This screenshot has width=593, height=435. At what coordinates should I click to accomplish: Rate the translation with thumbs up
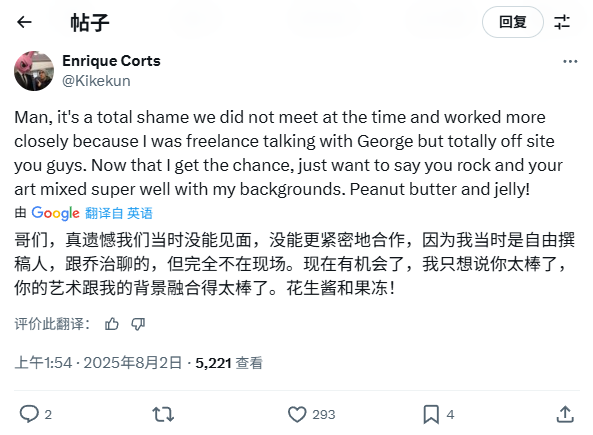coord(112,324)
